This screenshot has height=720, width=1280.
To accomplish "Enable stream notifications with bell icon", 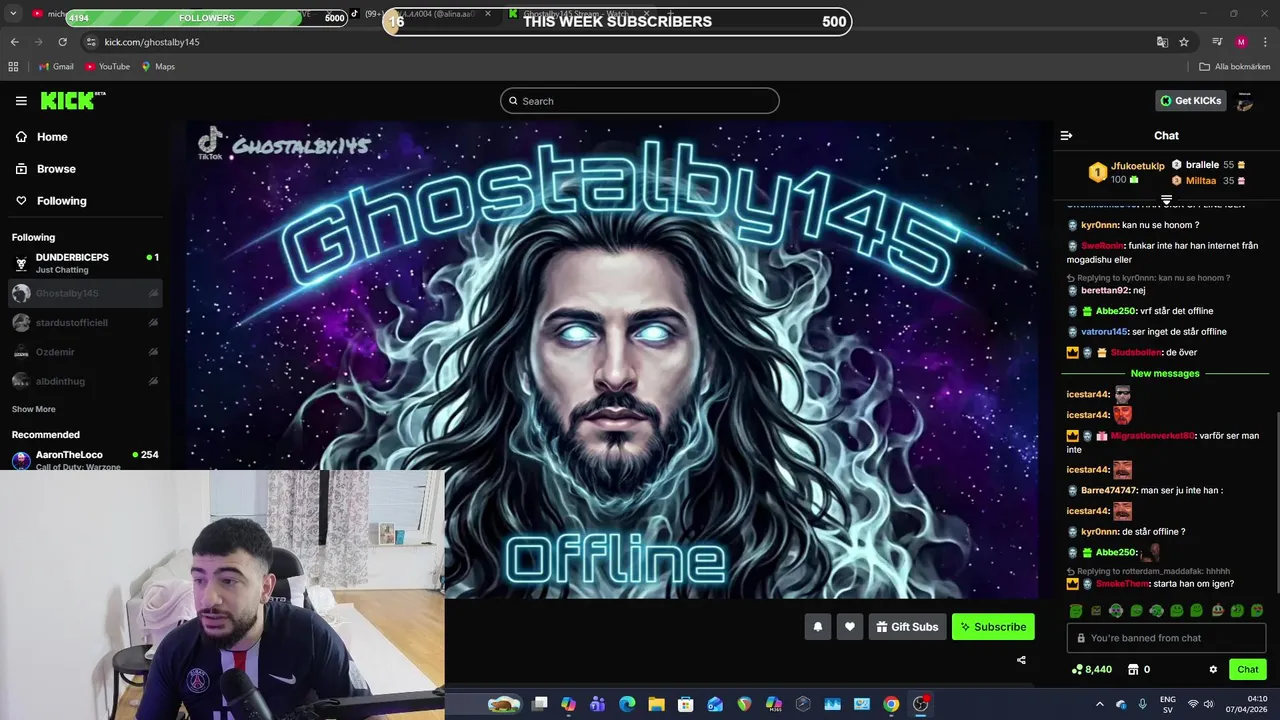I will click(817, 627).
